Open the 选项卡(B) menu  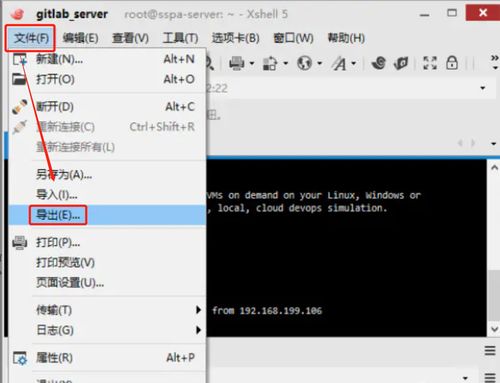click(235, 38)
